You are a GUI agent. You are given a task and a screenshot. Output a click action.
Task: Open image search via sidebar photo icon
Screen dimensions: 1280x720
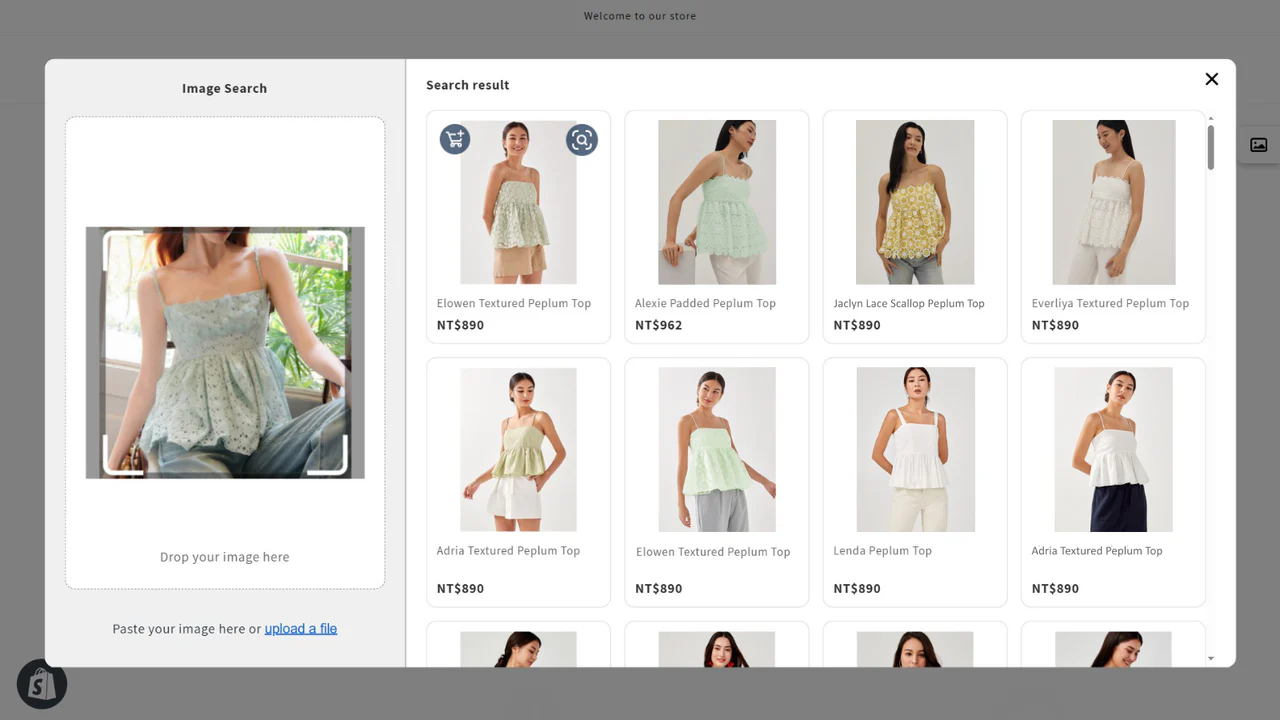point(1258,144)
